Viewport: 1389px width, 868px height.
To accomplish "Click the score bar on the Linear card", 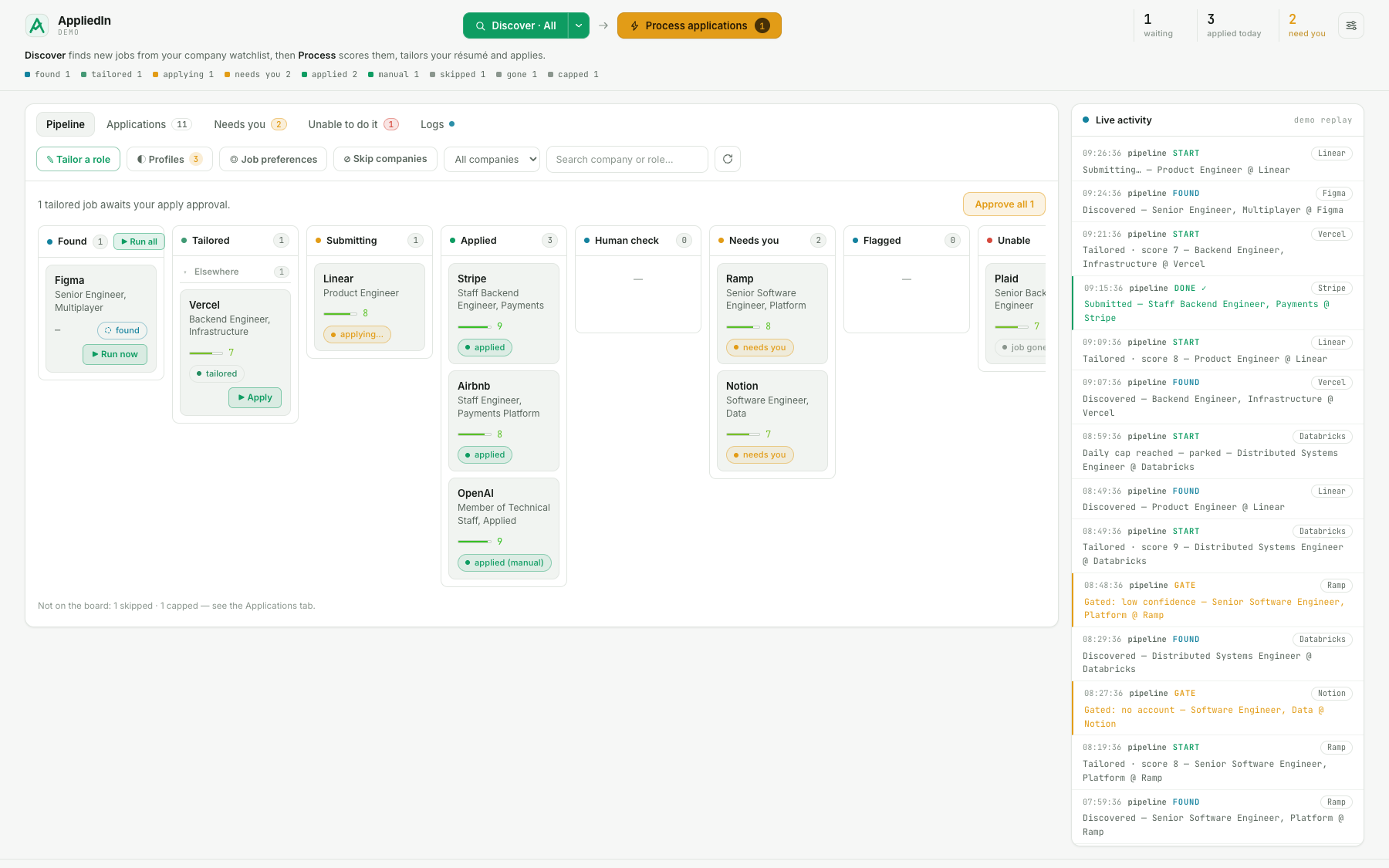I will [340, 313].
